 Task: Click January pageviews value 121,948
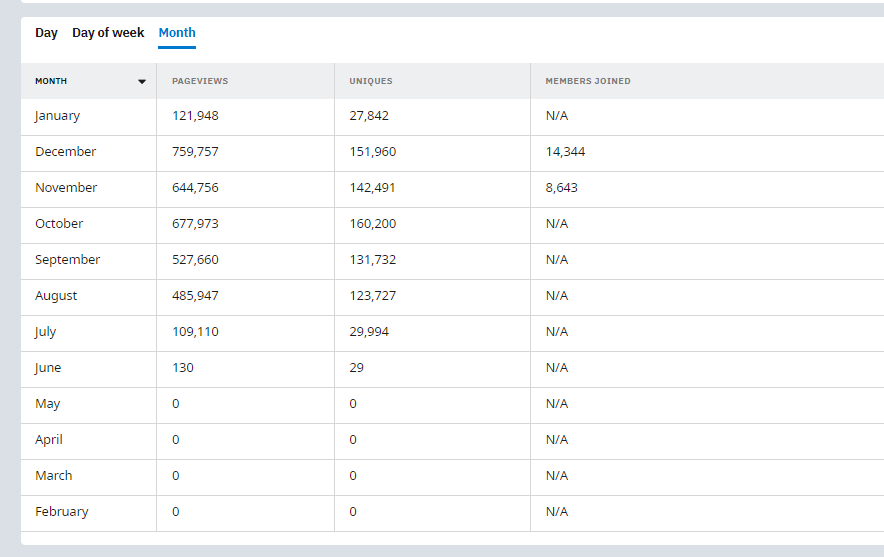click(x=195, y=116)
